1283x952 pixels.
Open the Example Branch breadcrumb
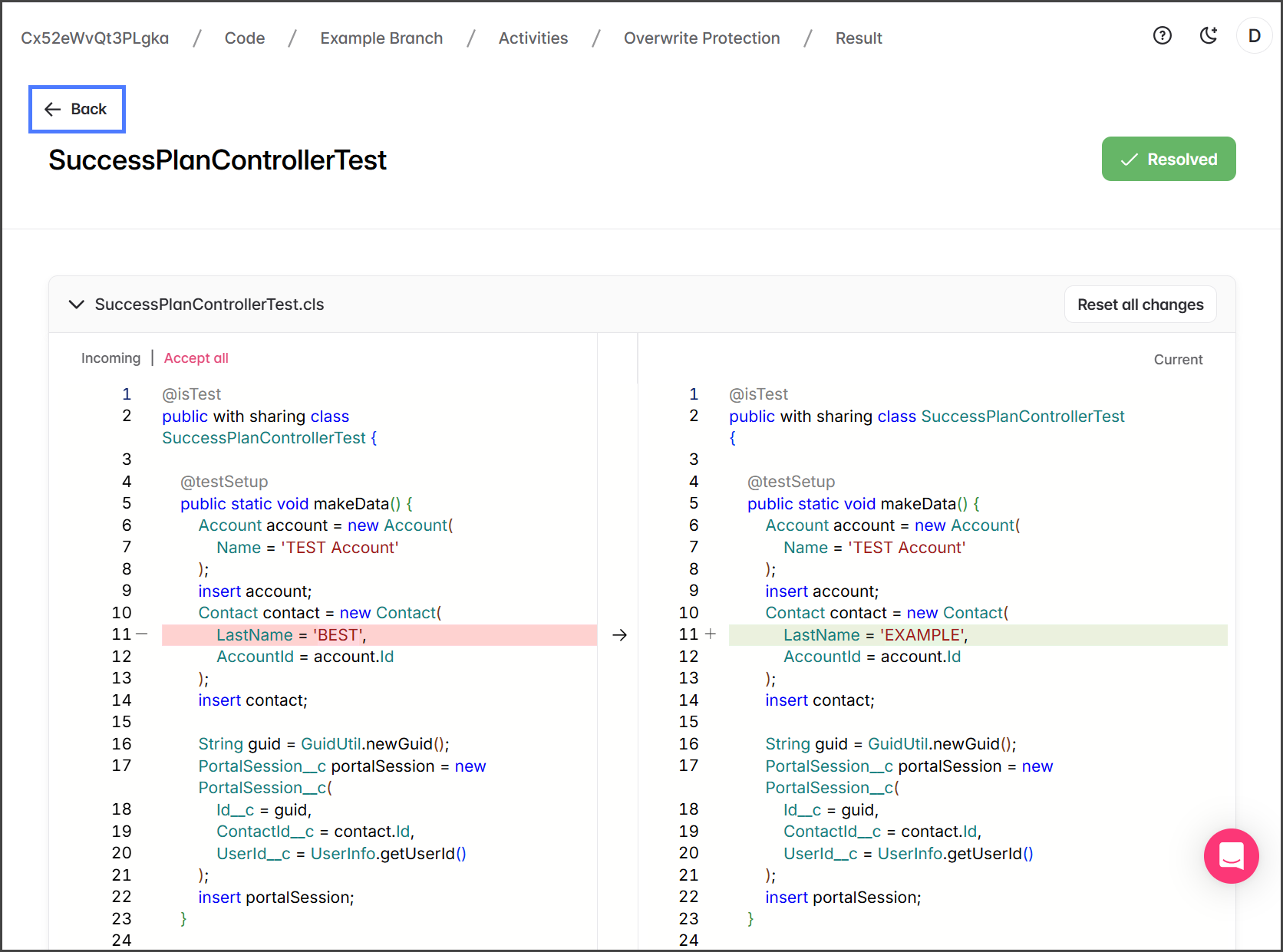(x=381, y=38)
